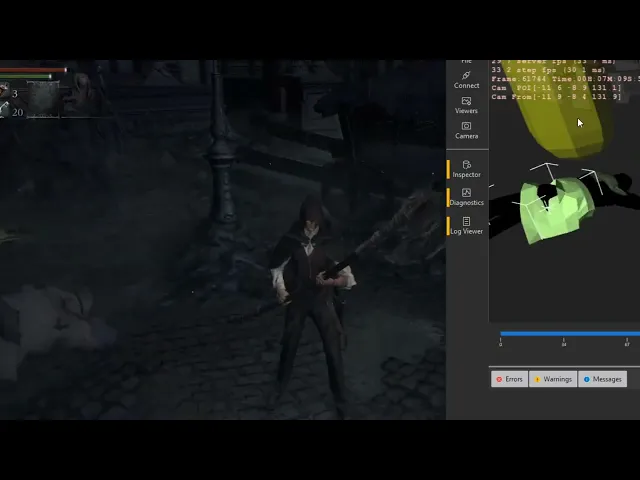640x480 pixels.
Task: Click the step fps readout text
Action: click(x=549, y=70)
